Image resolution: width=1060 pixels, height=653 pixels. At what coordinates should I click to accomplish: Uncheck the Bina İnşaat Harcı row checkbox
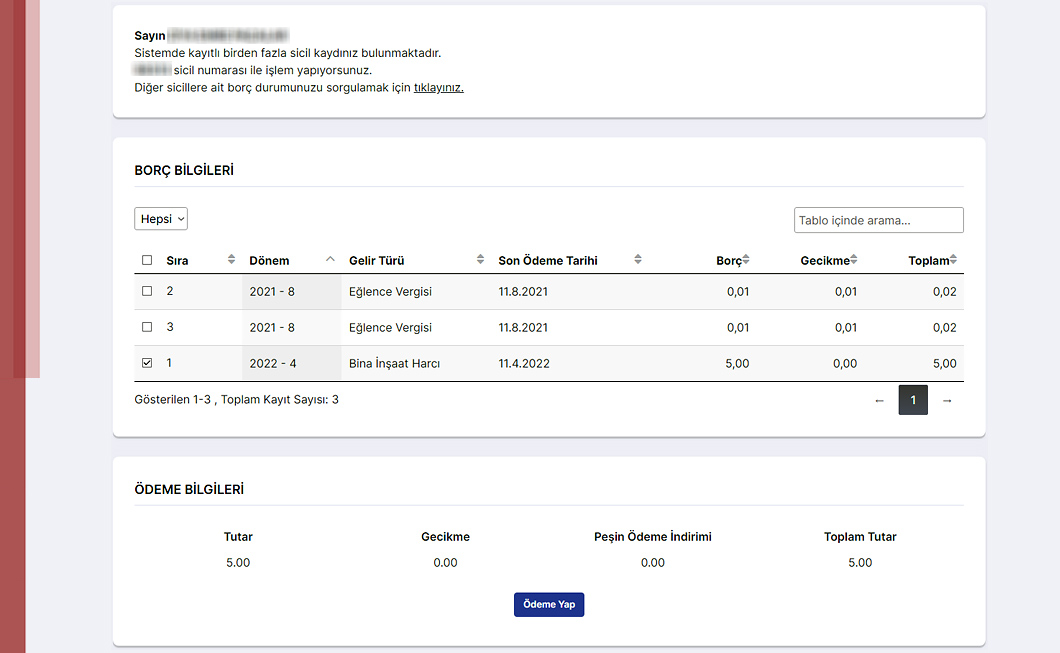point(147,363)
